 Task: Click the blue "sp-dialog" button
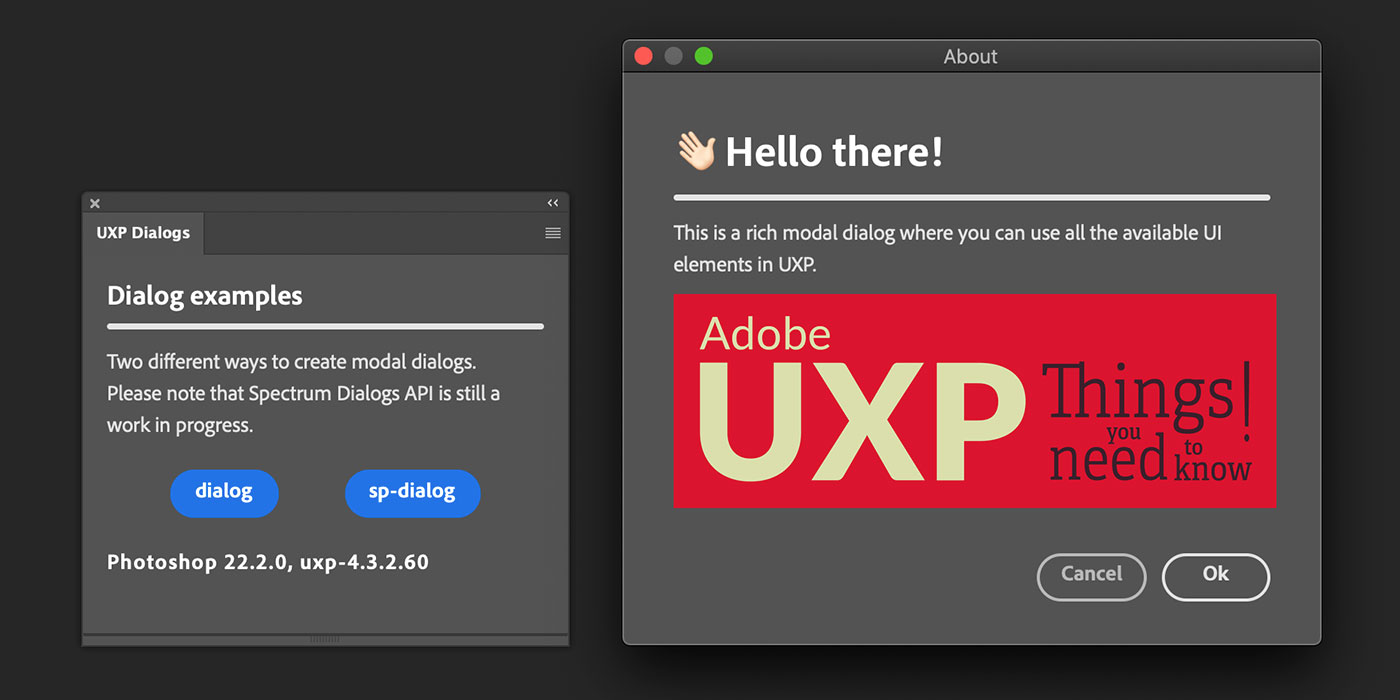pos(412,493)
